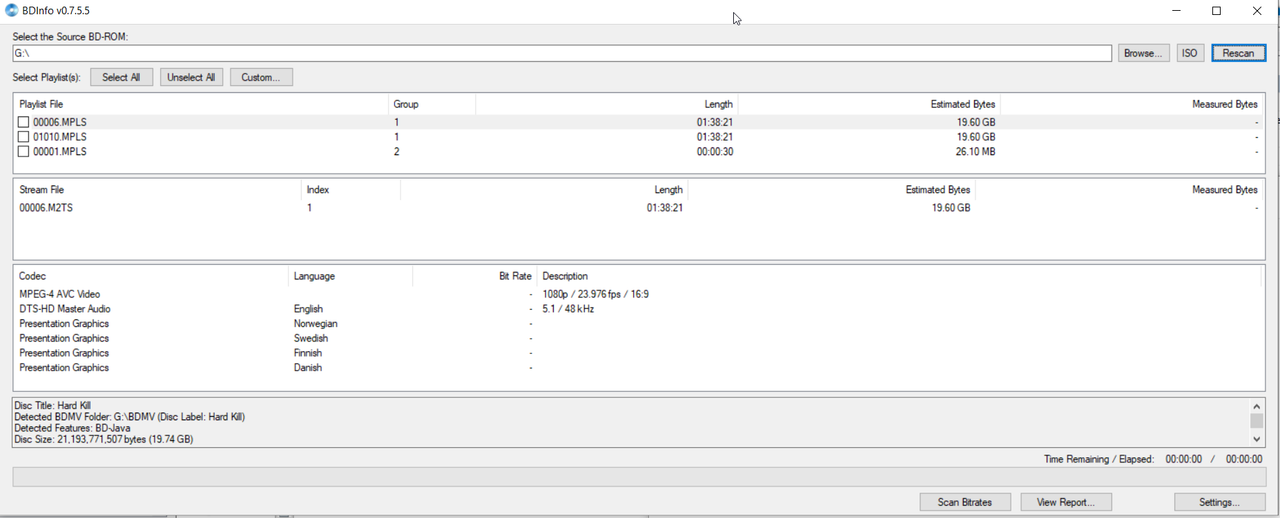Select the MPEG-4 AVC Video codec row
Viewport: 1280px width, 518px height.
[639, 294]
